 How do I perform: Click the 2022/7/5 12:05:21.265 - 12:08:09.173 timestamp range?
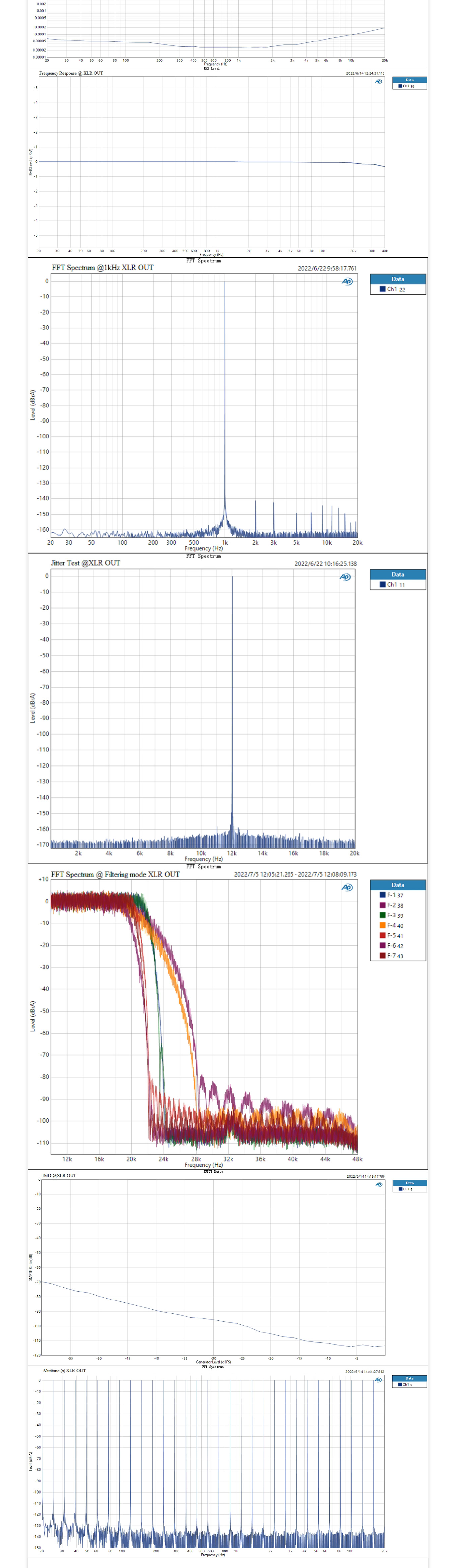point(295,874)
